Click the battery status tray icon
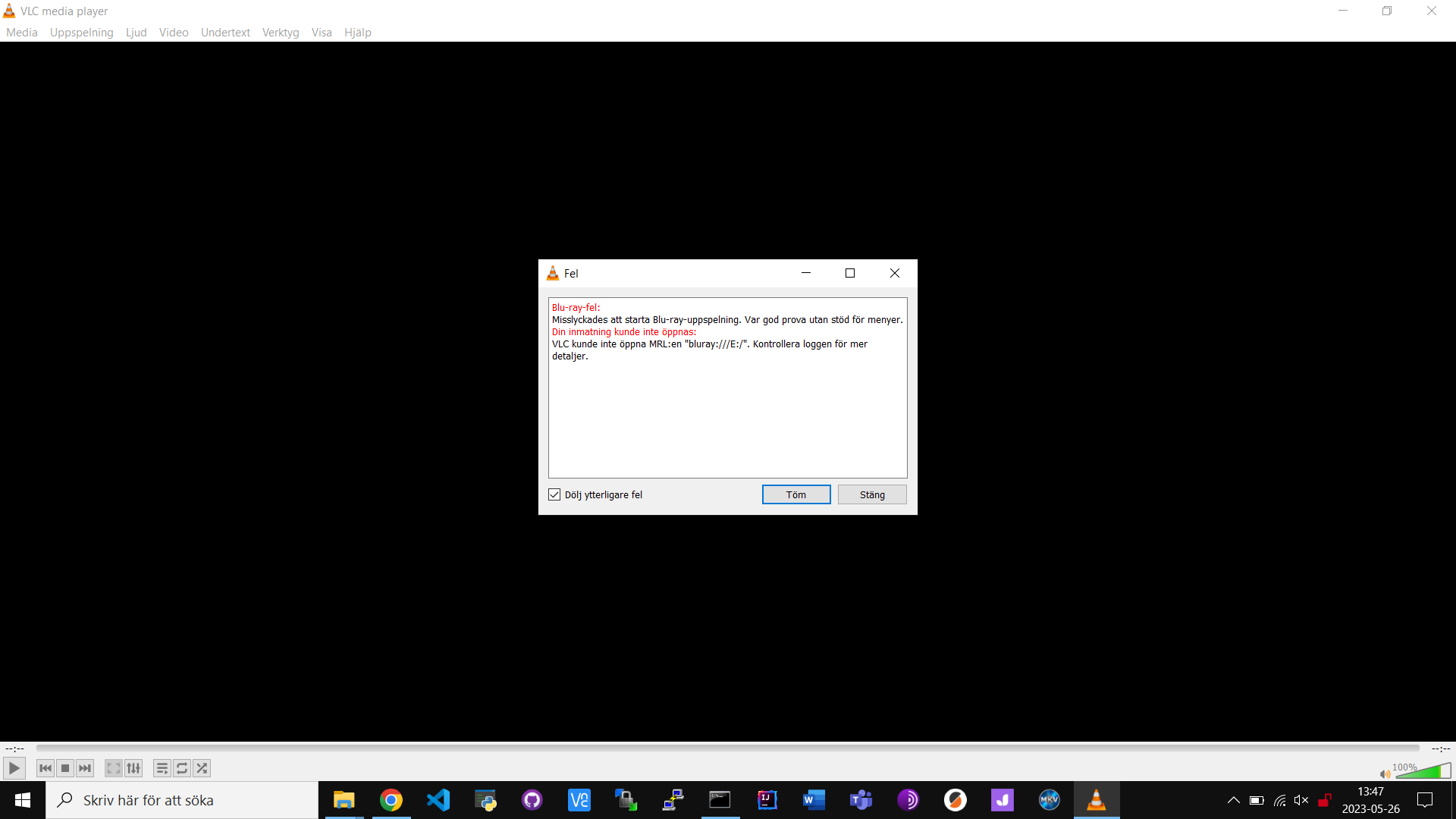This screenshot has width=1456, height=819. pos(1257,800)
